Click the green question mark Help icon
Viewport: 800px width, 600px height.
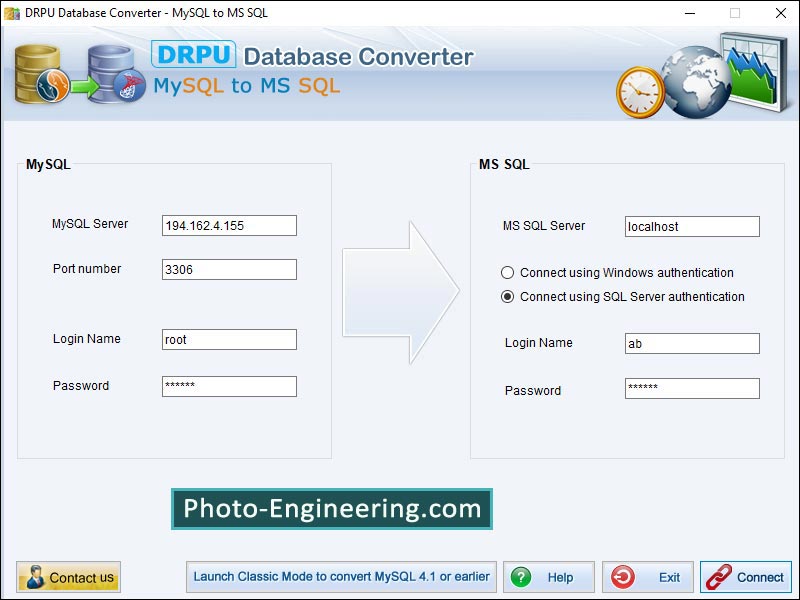pos(520,577)
